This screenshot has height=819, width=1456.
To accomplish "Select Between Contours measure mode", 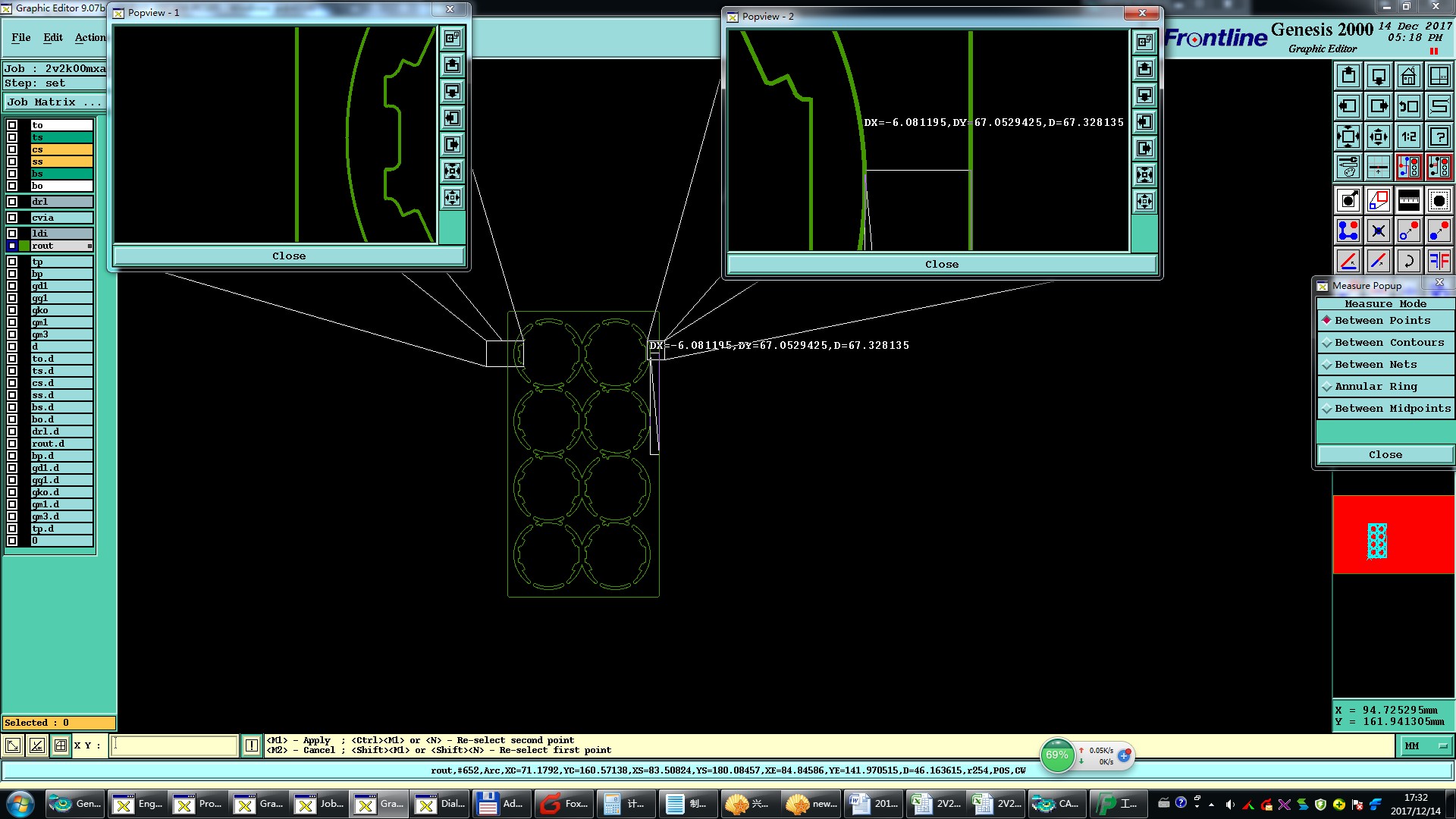I will tap(1385, 343).
